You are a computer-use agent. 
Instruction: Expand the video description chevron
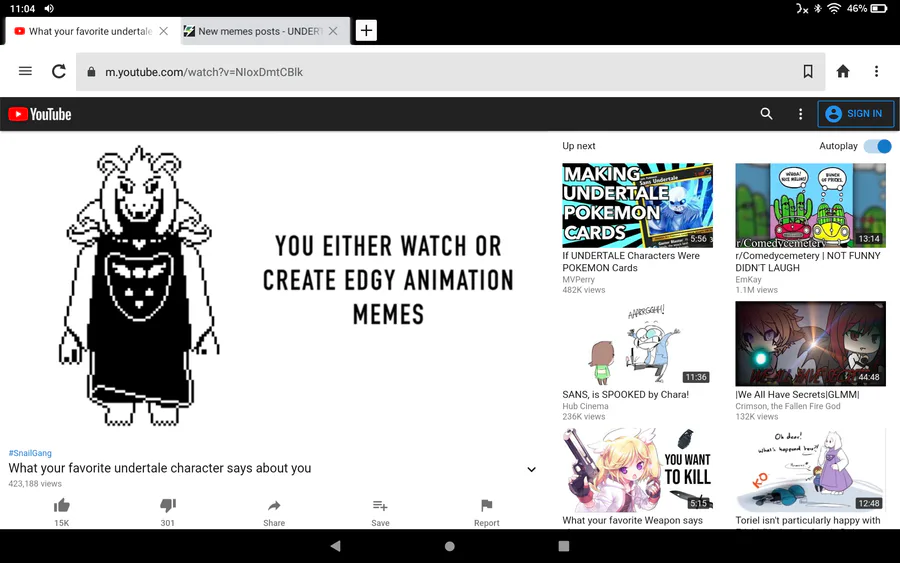click(x=532, y=469)
